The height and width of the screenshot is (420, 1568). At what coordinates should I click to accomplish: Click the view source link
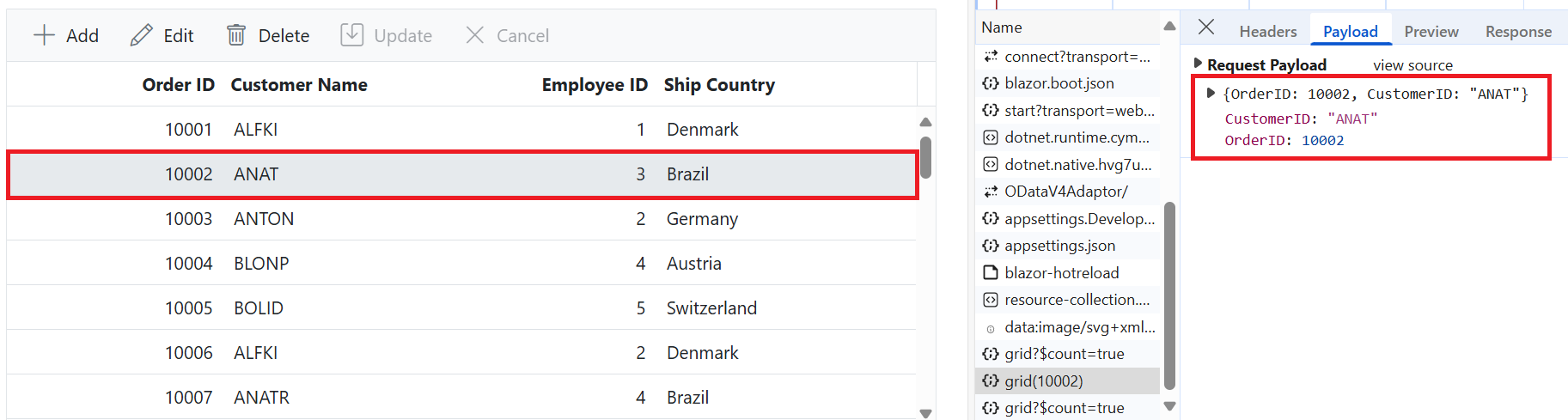click(1412, 65)
